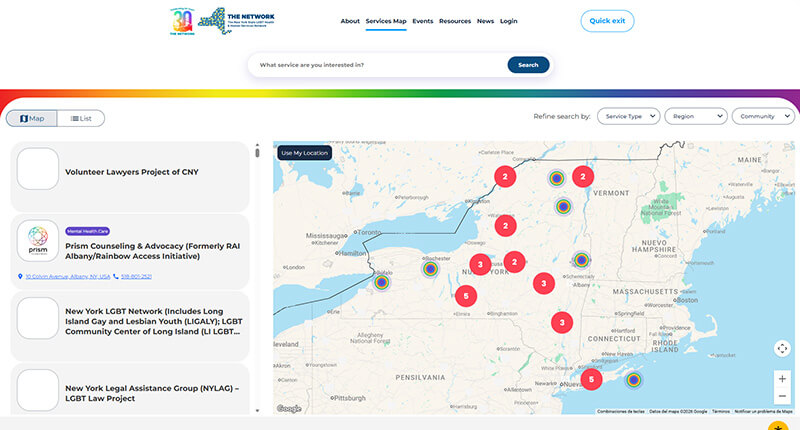The image size is (800, 430).
Task: Open the Region filter dropdown
Action: (694, 116)
